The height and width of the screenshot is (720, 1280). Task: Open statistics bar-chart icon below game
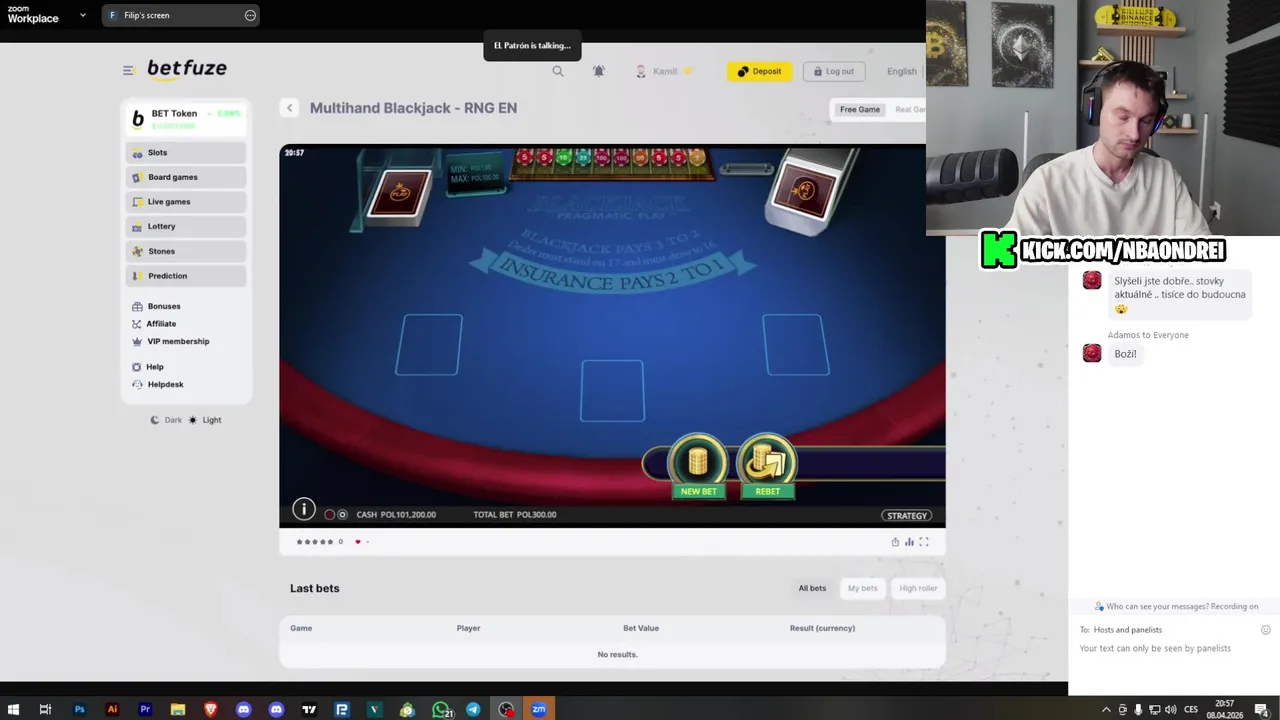pyautogui.click(x=909, y=542)
